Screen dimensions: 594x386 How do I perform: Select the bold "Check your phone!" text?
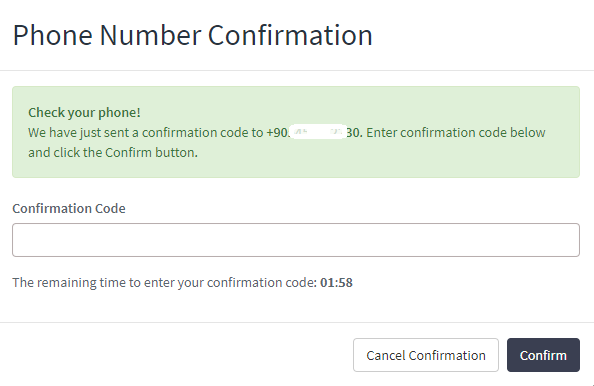[84, 113]
